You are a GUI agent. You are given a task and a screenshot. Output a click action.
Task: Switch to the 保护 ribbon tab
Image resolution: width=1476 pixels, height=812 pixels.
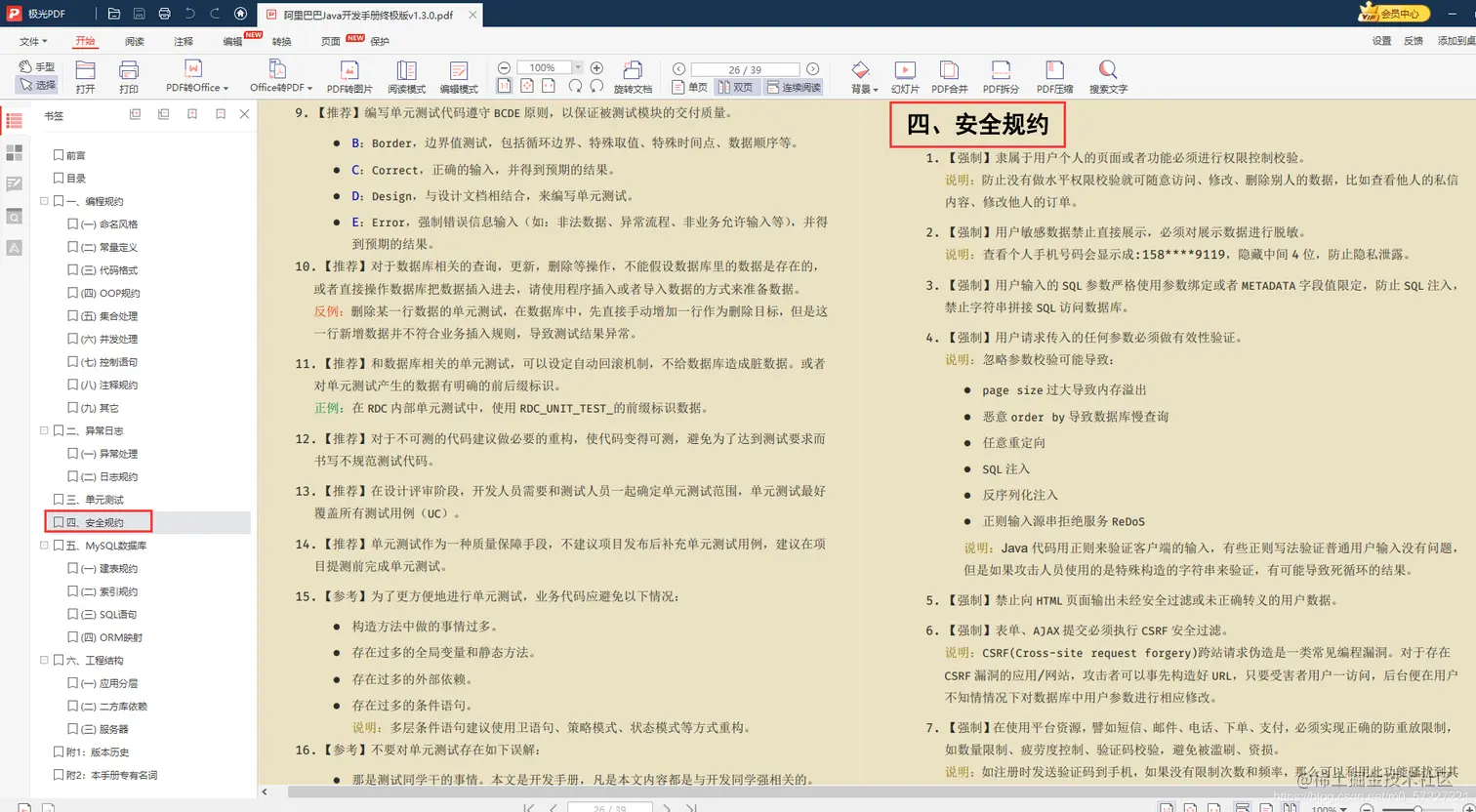point(380,41)
